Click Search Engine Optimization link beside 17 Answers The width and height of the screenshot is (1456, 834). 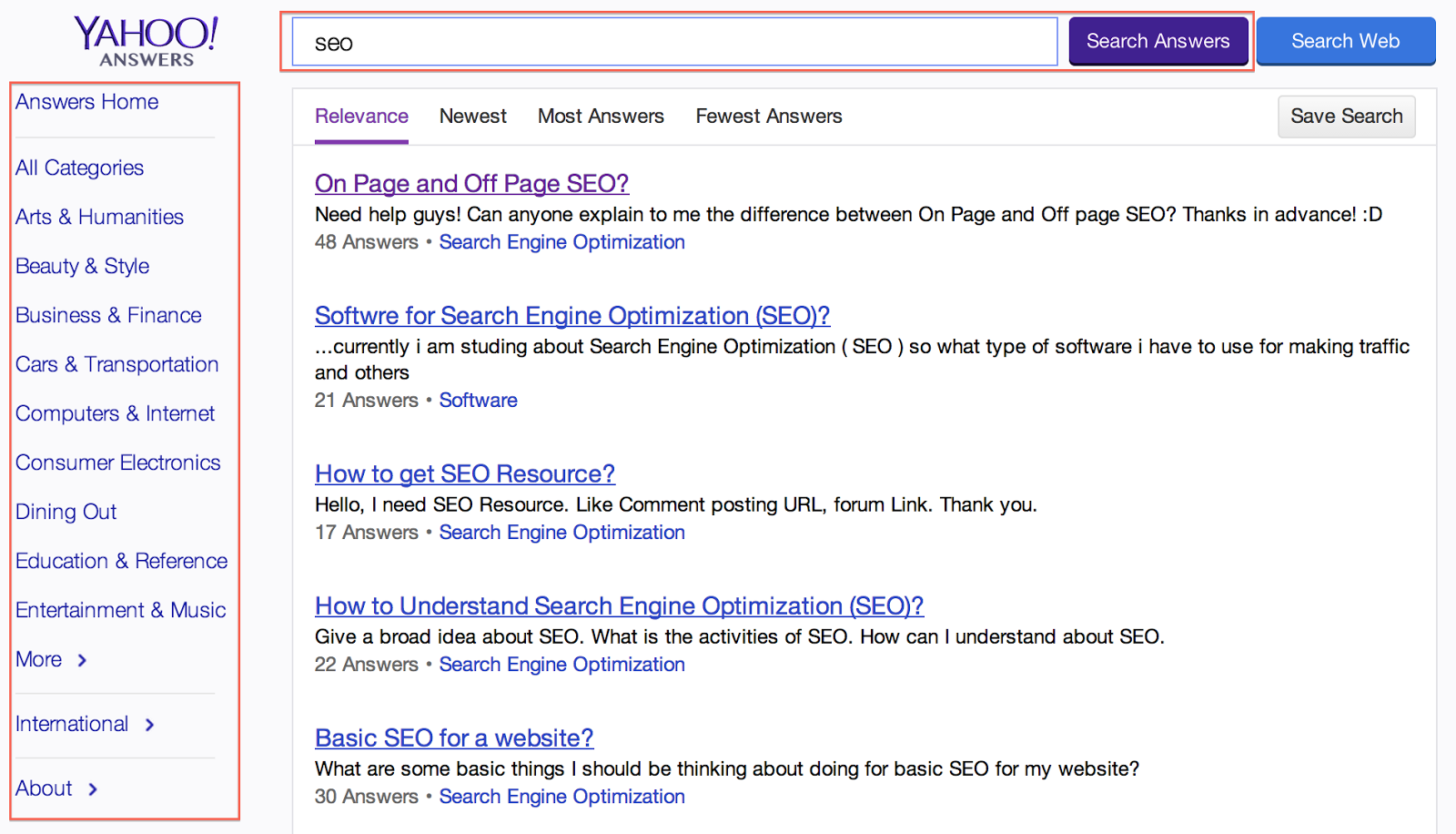562,533
